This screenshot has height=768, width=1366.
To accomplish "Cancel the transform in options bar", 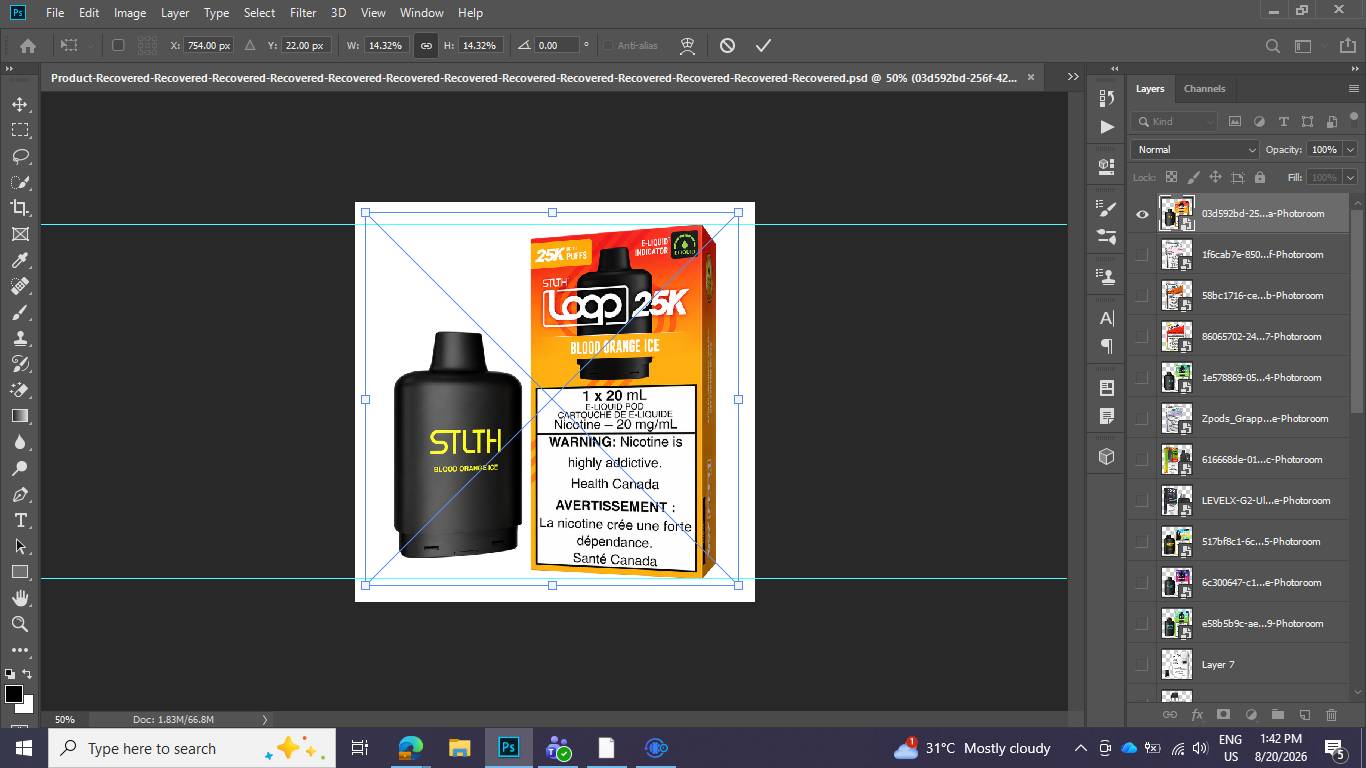I will (x=727, y=45).
